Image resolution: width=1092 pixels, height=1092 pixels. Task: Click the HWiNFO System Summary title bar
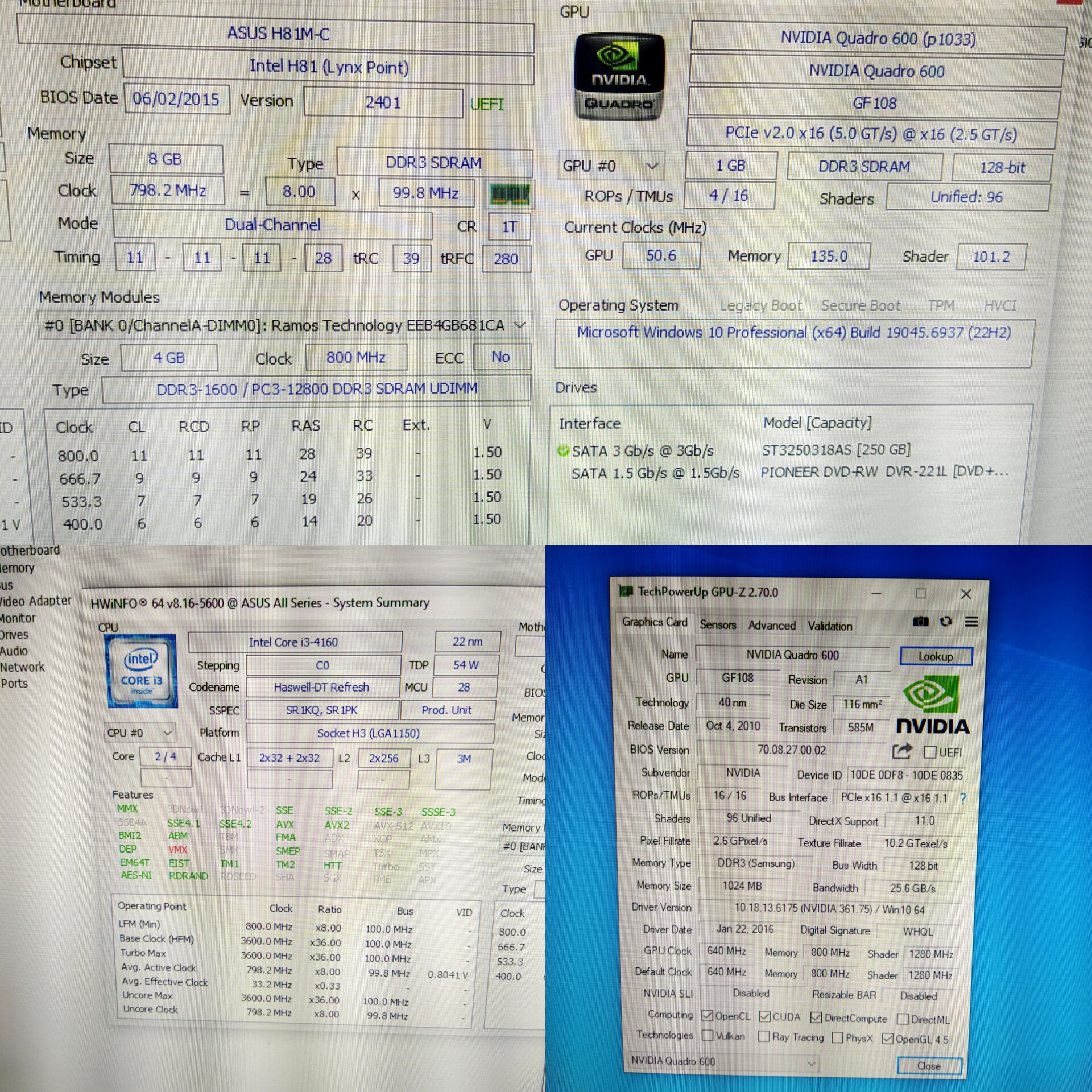click(x=313, y=603)
